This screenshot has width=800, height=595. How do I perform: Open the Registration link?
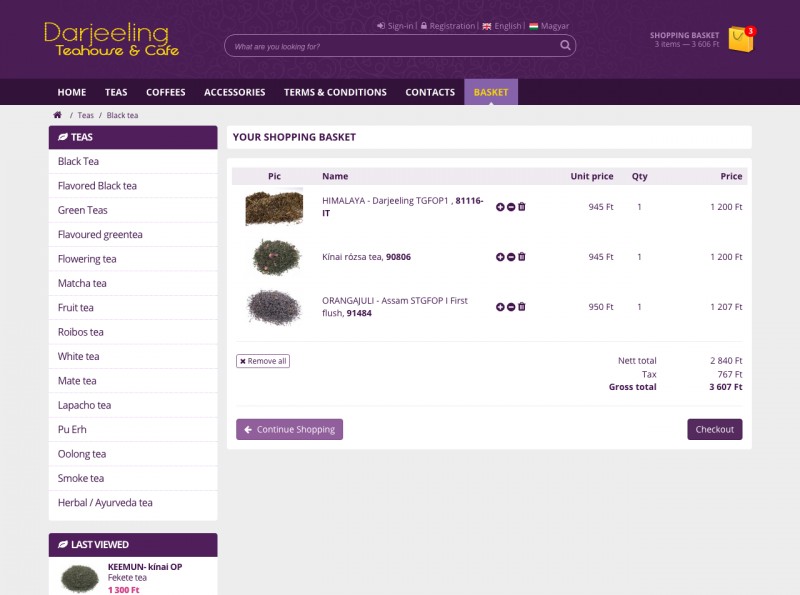tap(451, 26)
